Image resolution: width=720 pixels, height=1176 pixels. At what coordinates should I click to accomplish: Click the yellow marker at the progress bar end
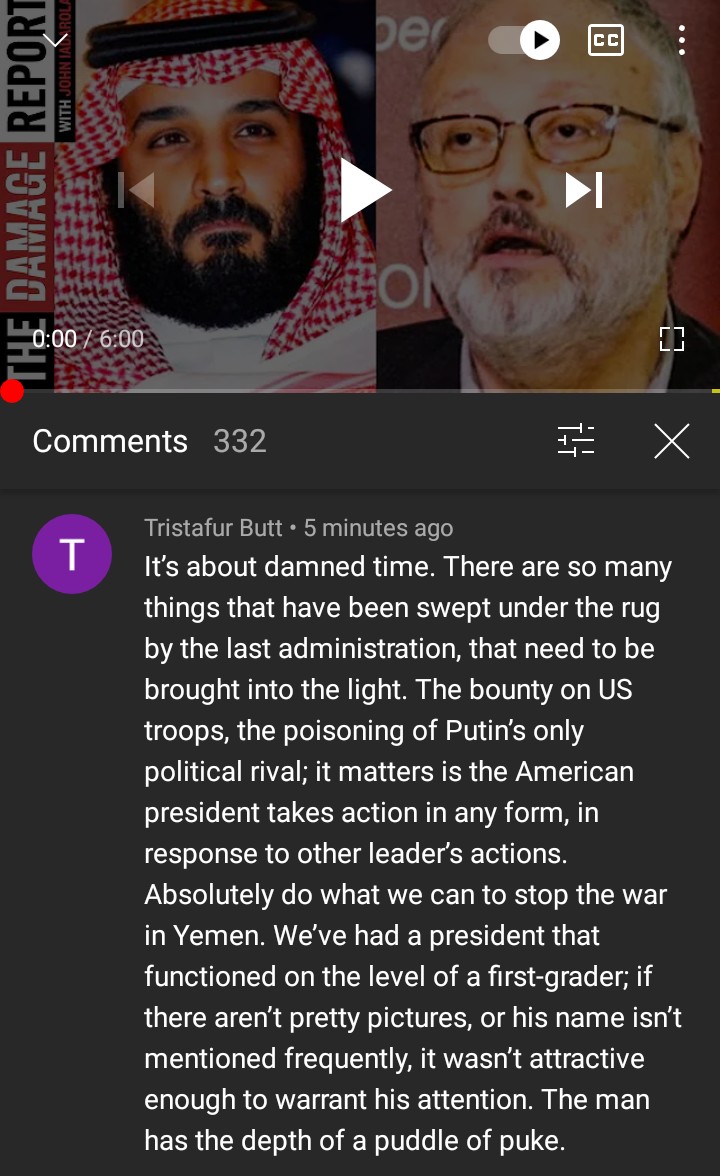click(716, 391)
